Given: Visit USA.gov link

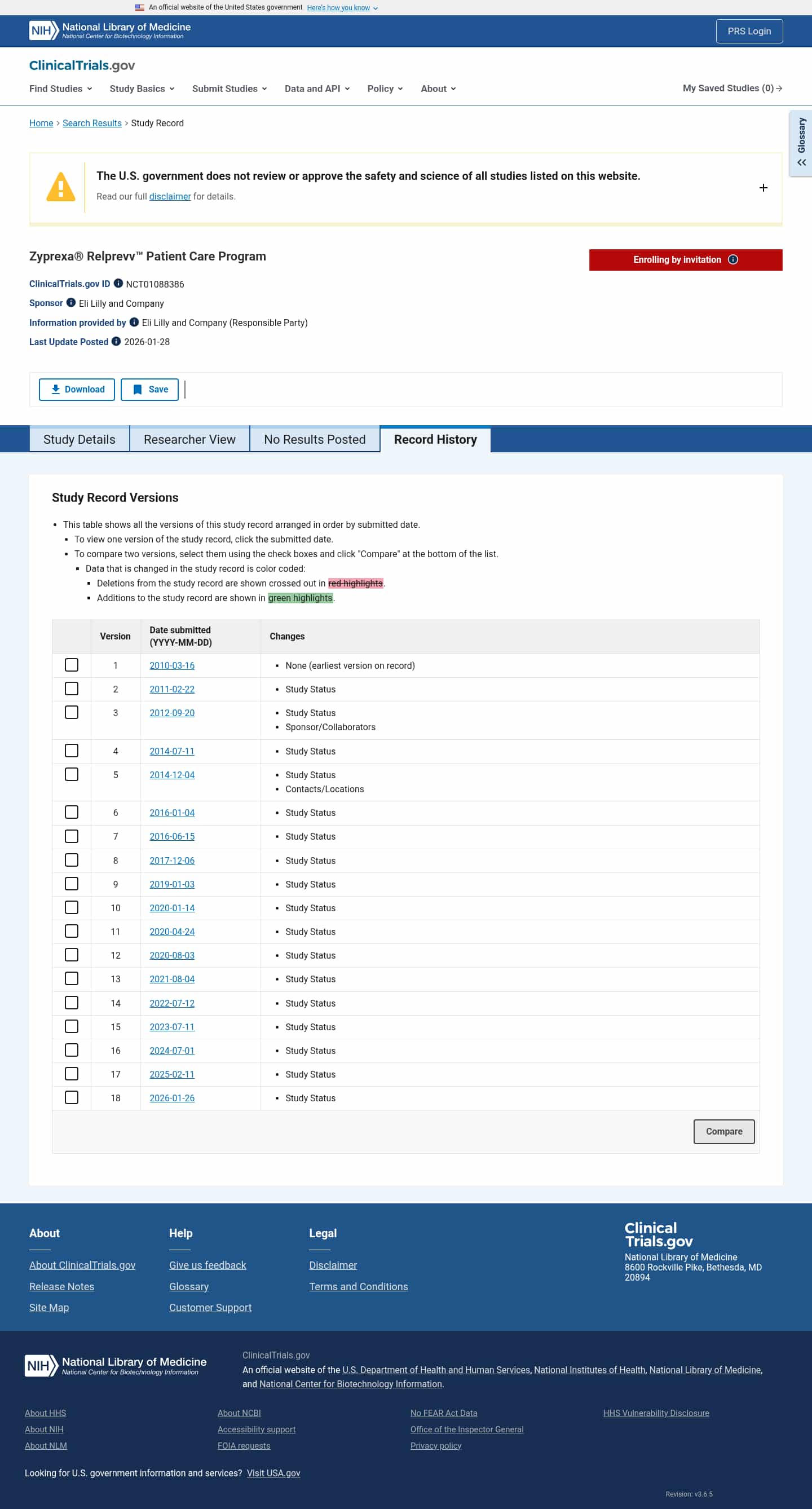Looking at the screenshot, I should pyautogui.click(x=273, y=1473).
